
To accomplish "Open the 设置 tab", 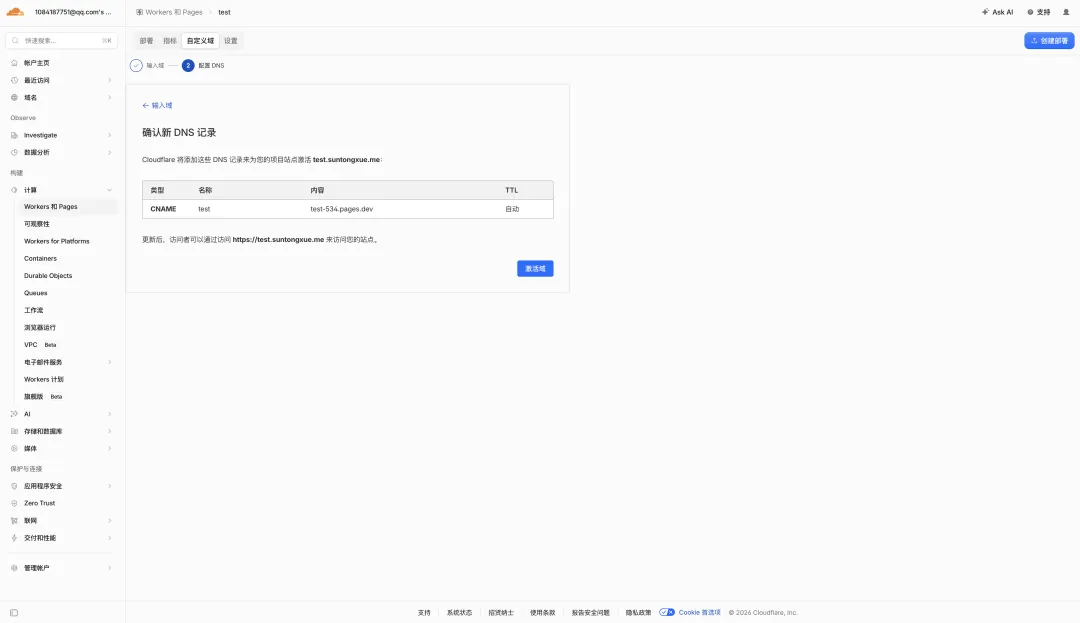I will pos(231,41).
